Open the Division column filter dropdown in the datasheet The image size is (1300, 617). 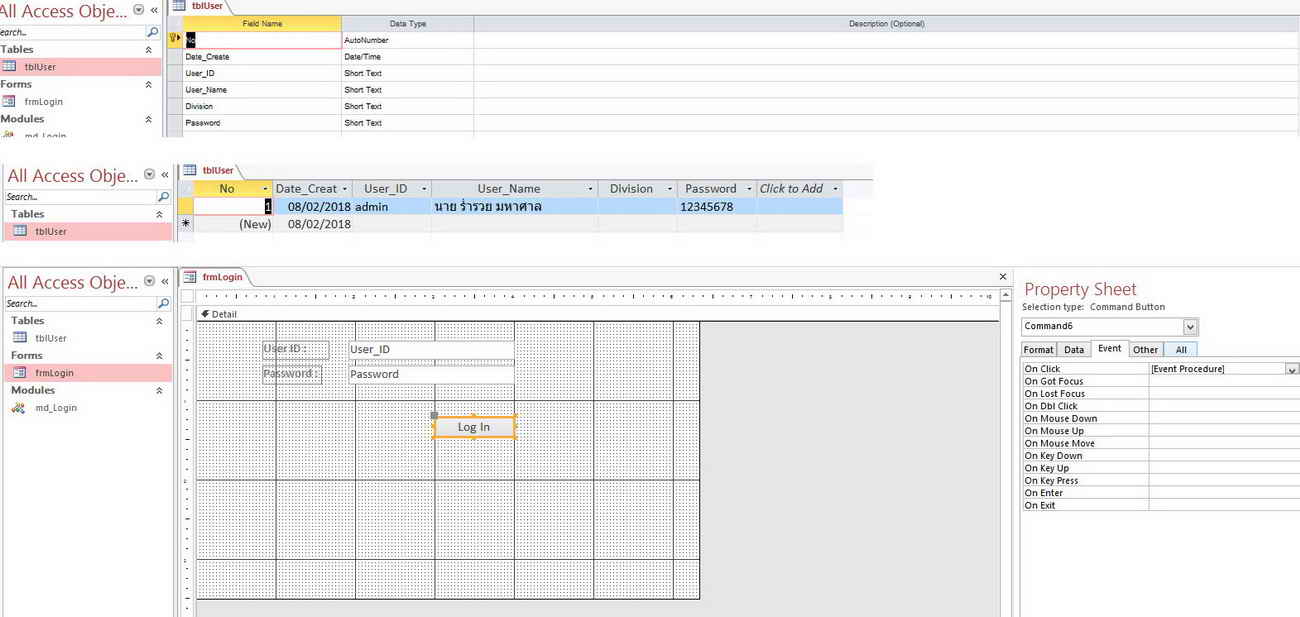click(670, 189)
